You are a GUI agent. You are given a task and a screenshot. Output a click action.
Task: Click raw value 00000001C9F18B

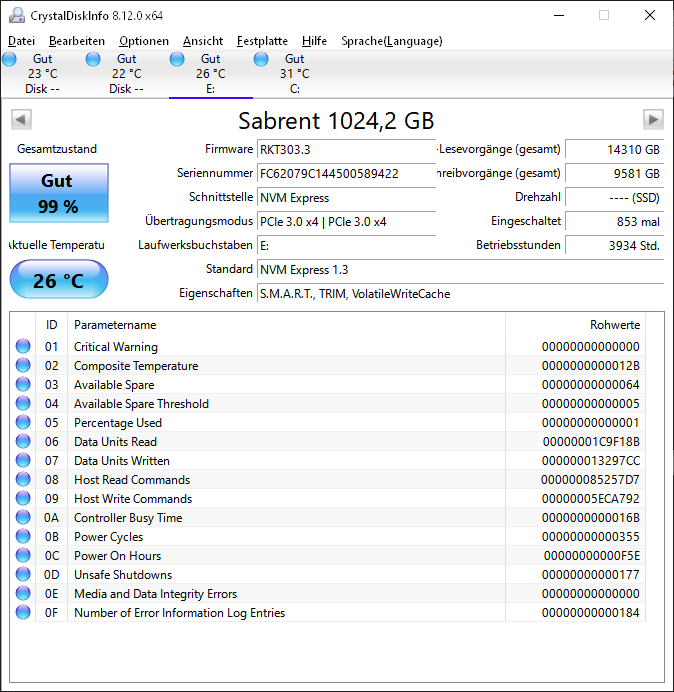pyautogui.click(x=591, y=442)
